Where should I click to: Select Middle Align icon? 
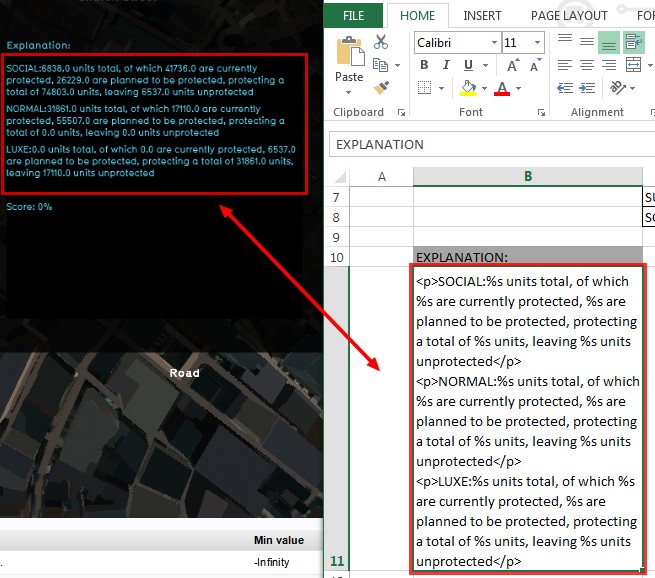587,41
